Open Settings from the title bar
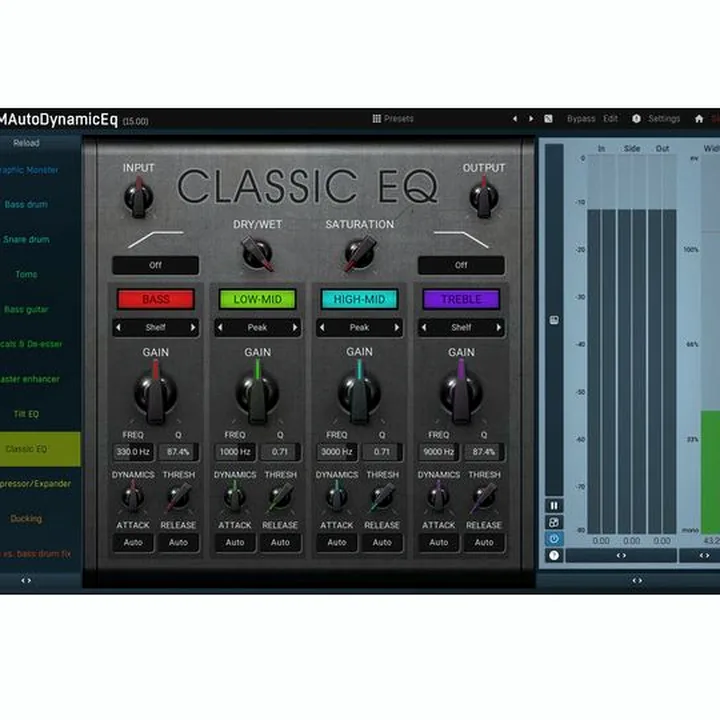This screenshot has height=720, width=720. [656, 119]
